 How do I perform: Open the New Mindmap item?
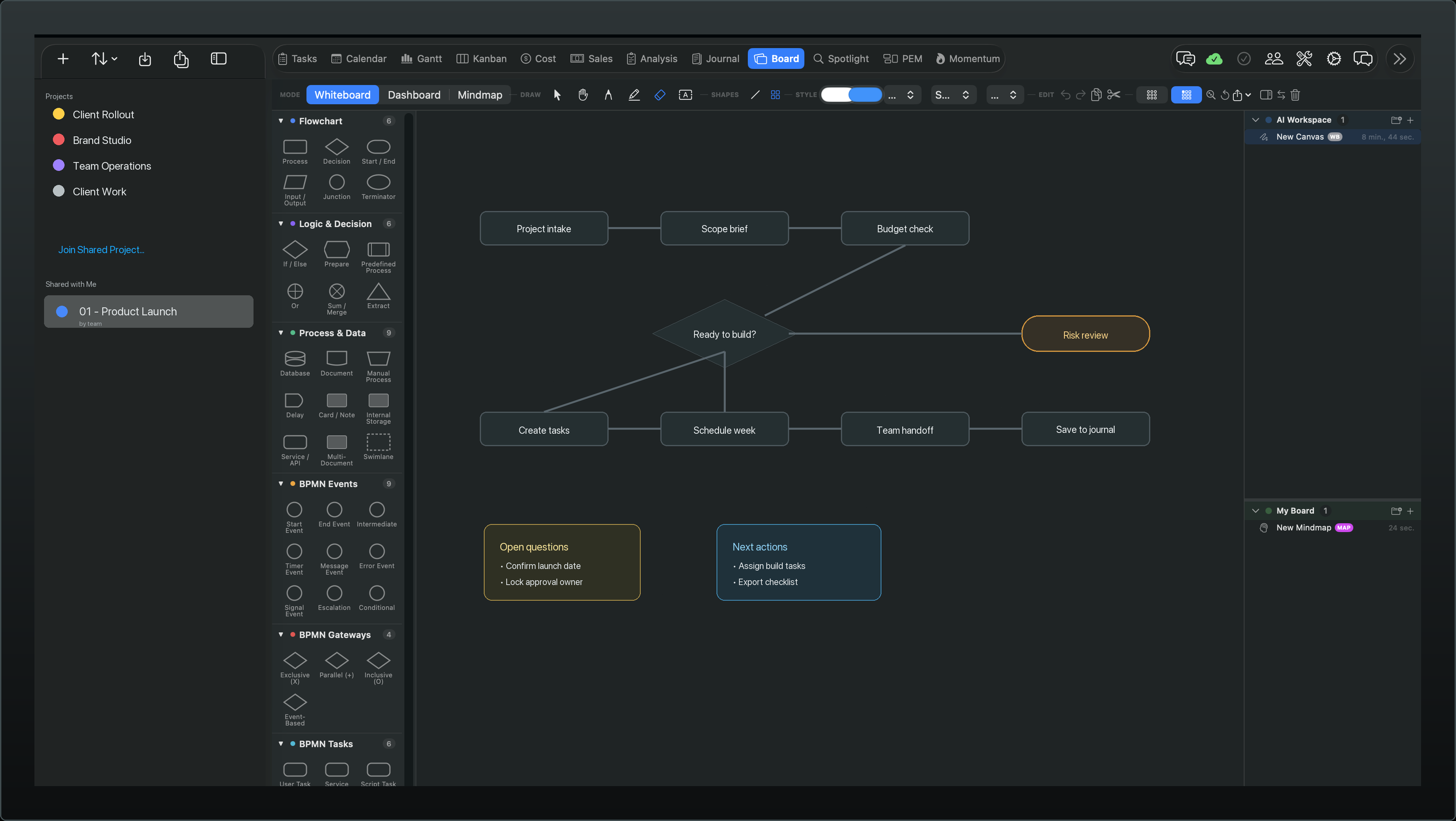[1333, 528]
